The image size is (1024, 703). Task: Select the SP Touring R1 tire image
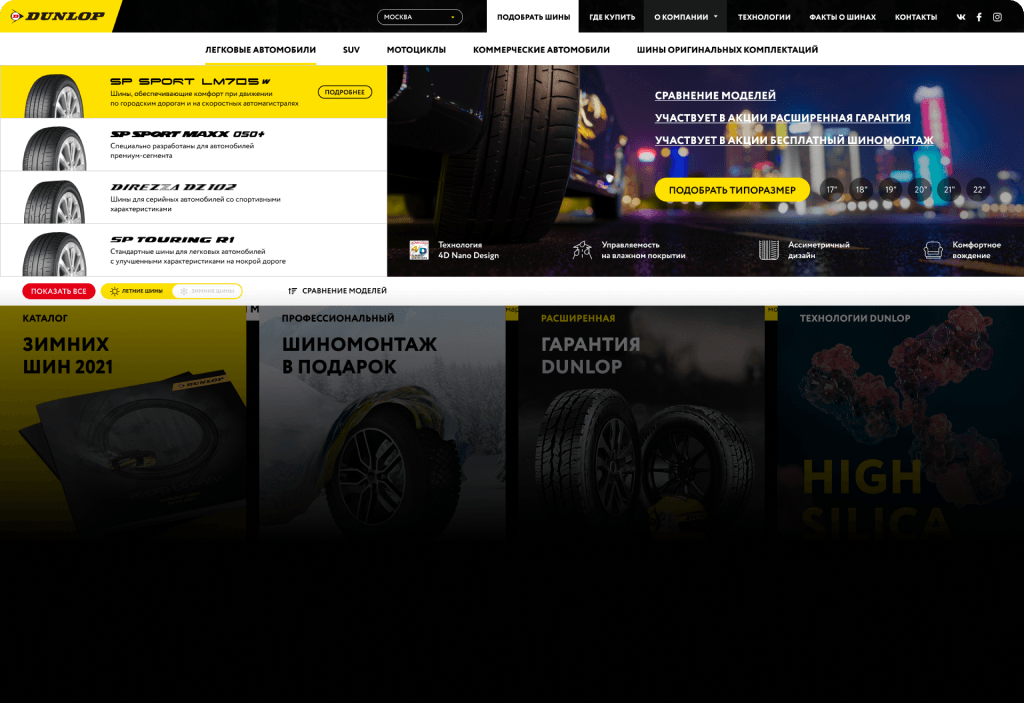(54, 253)
